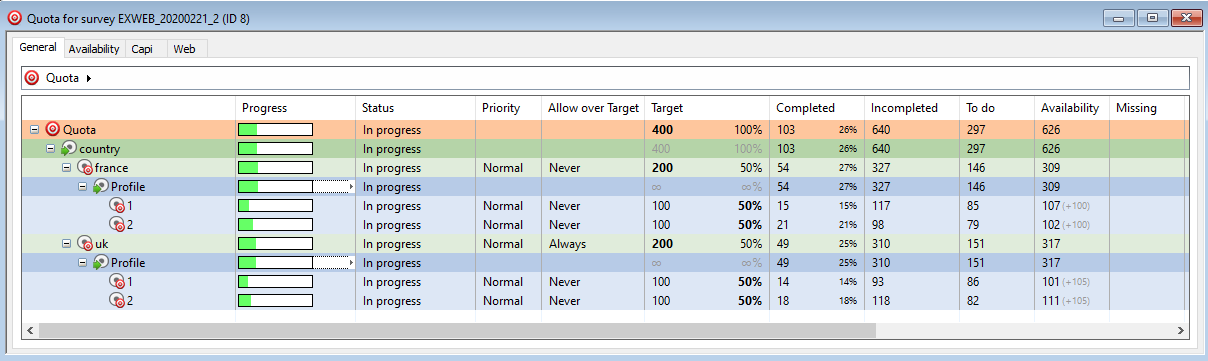Maximize the quota window
Viewport: 1208px width, 361px height.
click(x=1153, y=17)
